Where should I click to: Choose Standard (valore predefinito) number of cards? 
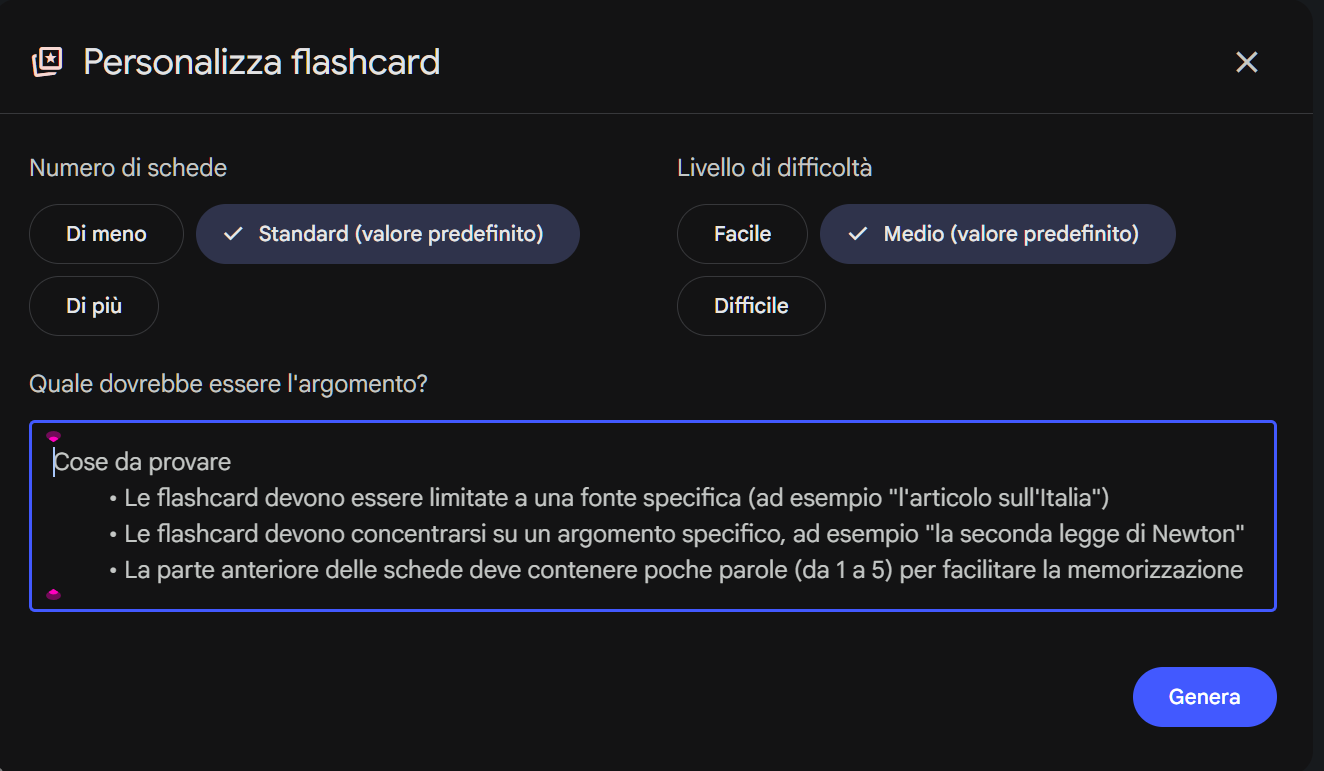(388, 234)
